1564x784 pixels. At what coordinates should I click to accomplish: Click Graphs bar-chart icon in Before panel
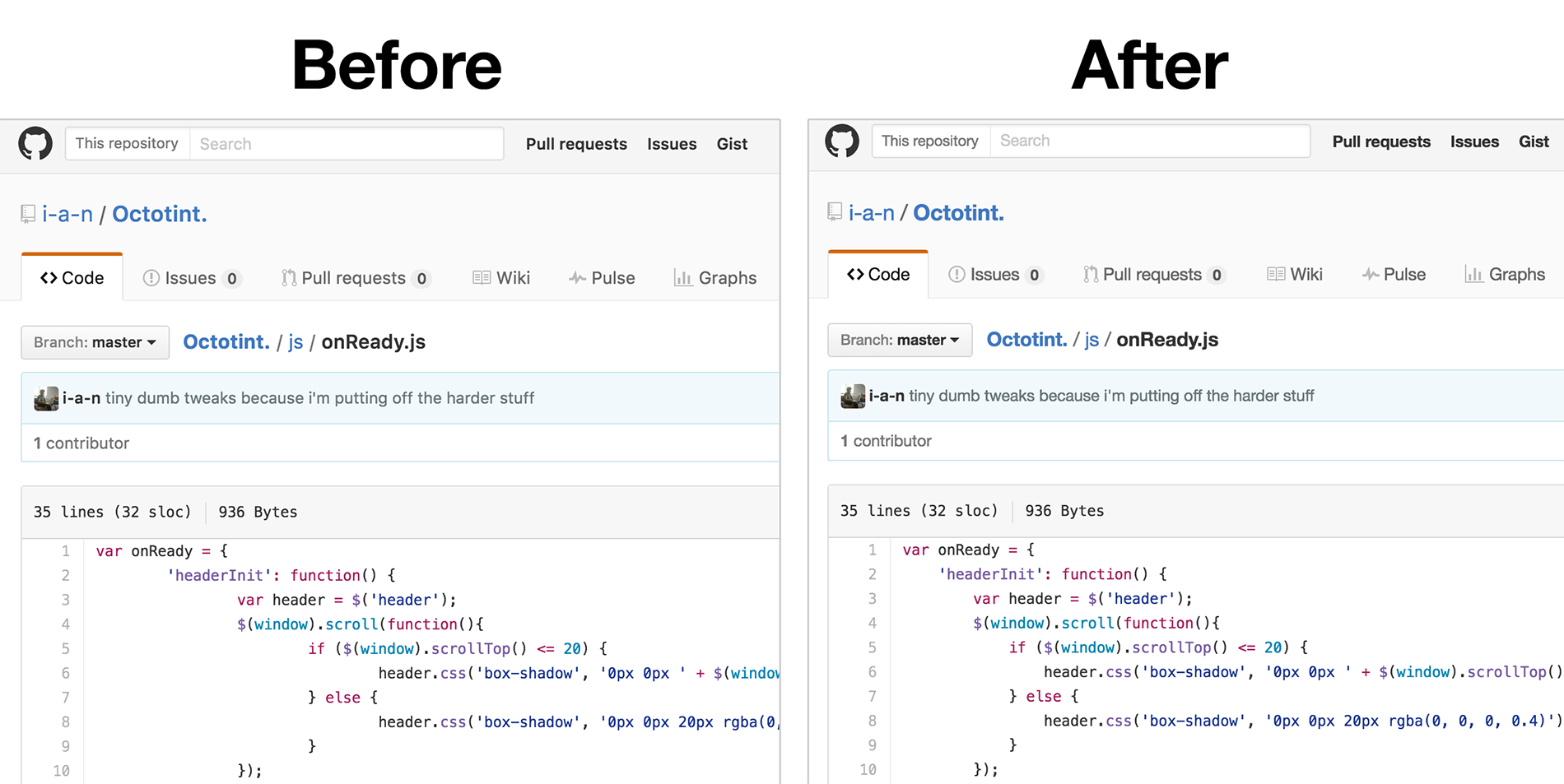(x=682, y=278)
